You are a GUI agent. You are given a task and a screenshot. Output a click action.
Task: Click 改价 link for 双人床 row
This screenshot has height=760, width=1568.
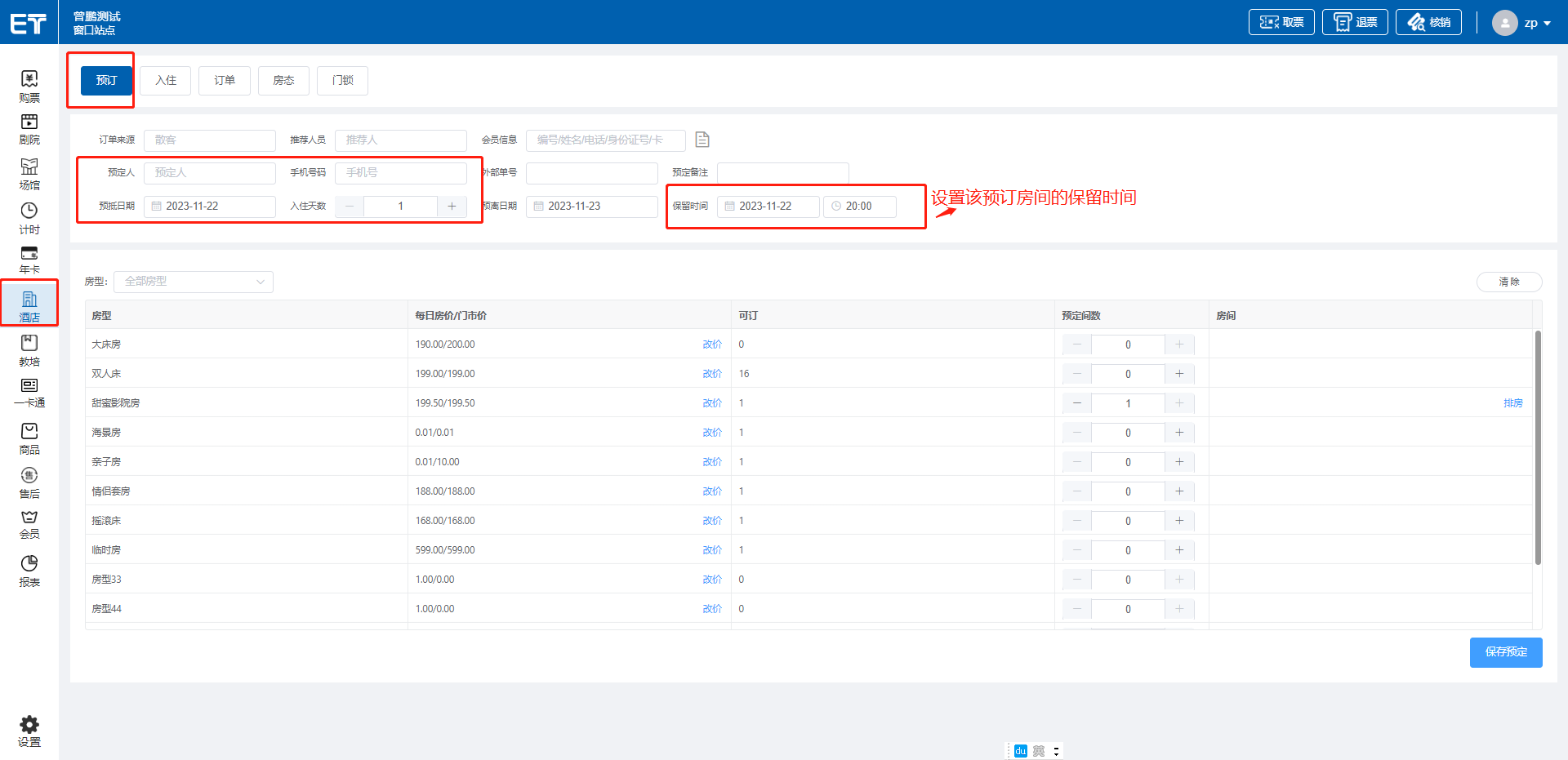click(711, 374)
